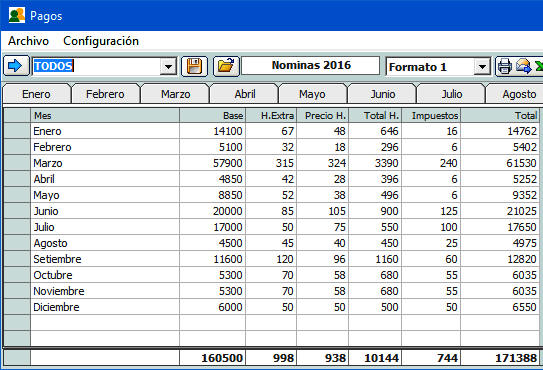Click the blue arrow go button

coord(16,66)
